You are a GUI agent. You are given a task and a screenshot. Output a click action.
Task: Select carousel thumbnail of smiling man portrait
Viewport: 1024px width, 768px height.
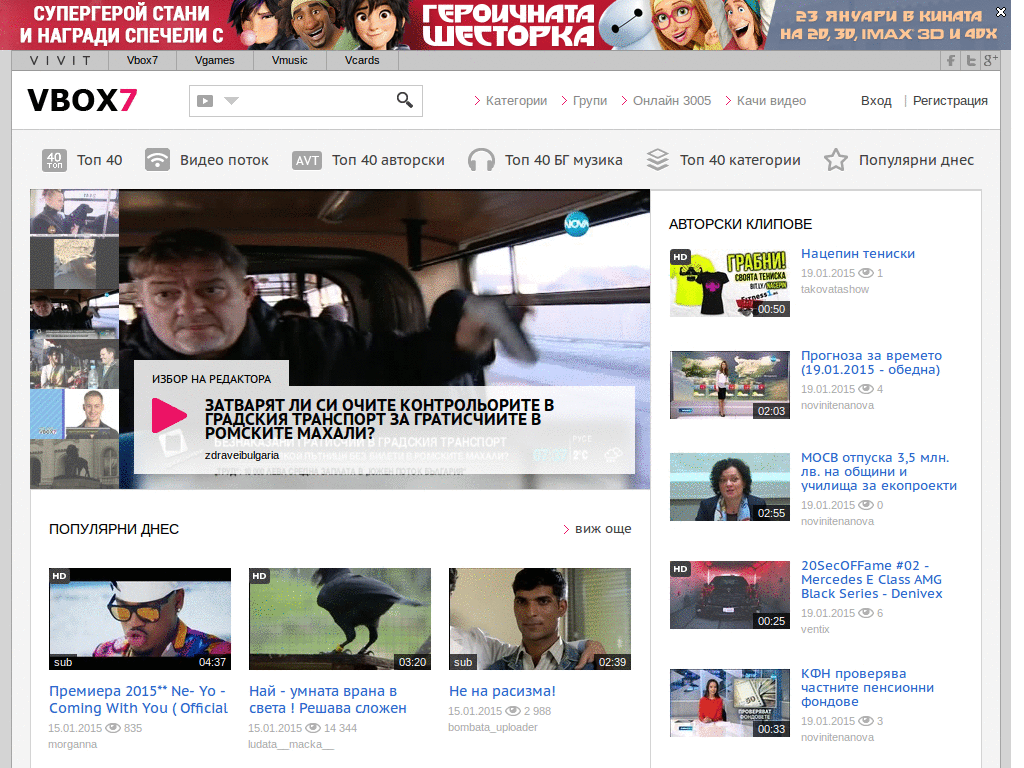(x=74, y=414)
